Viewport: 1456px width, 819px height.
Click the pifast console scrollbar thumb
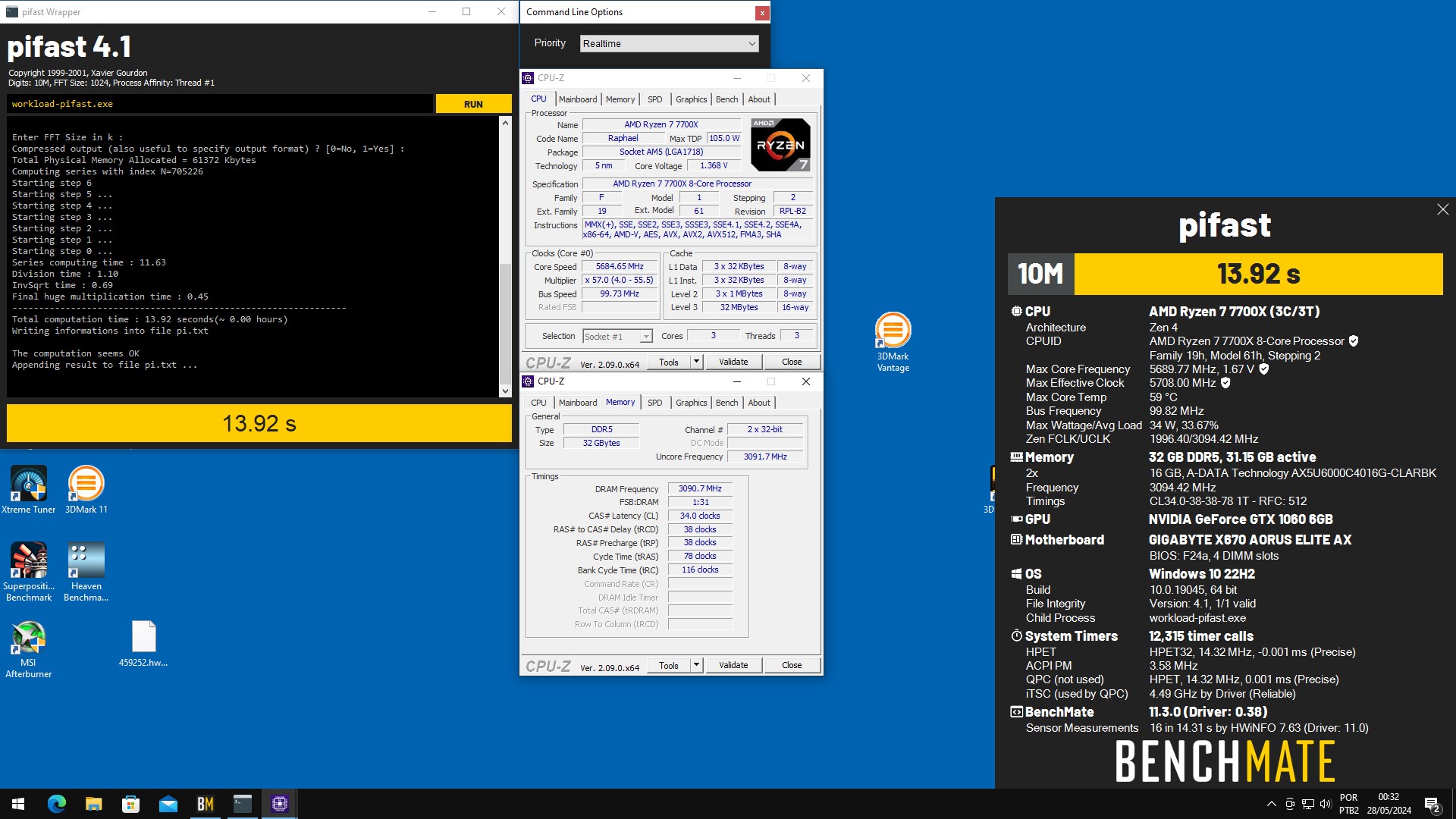pyautogui.click(x=505, y=323)
